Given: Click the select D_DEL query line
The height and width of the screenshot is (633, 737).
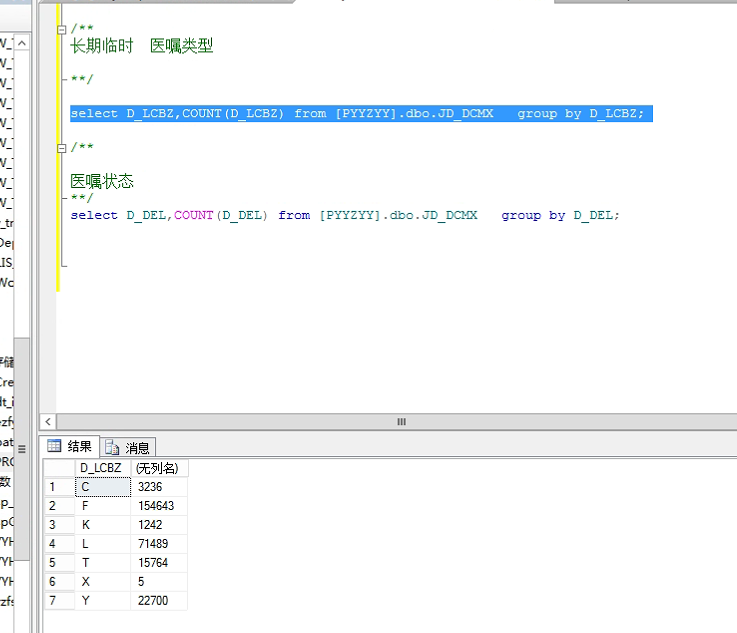Looking at the screenshot, I should click(x=345, y=215).
